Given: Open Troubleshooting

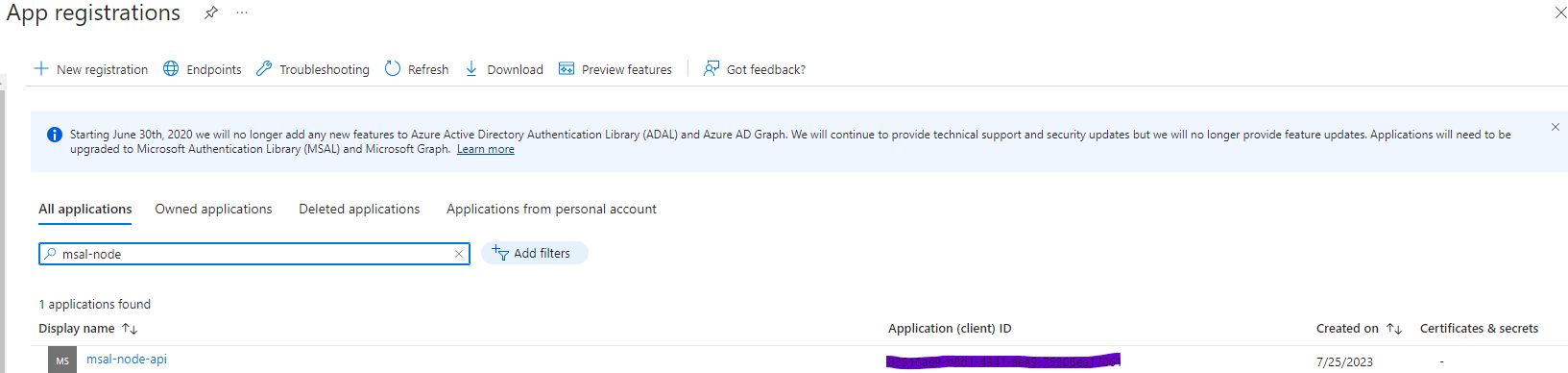Looking at the screenshot, I should (x=313, y=69).
